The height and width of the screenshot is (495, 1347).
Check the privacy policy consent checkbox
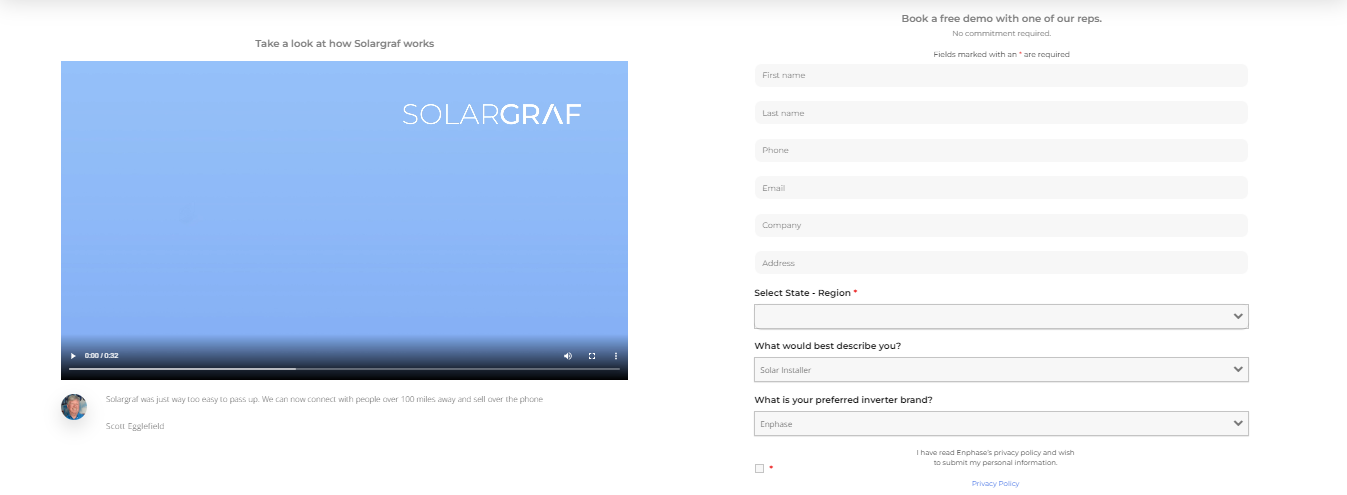pos(760,468)
